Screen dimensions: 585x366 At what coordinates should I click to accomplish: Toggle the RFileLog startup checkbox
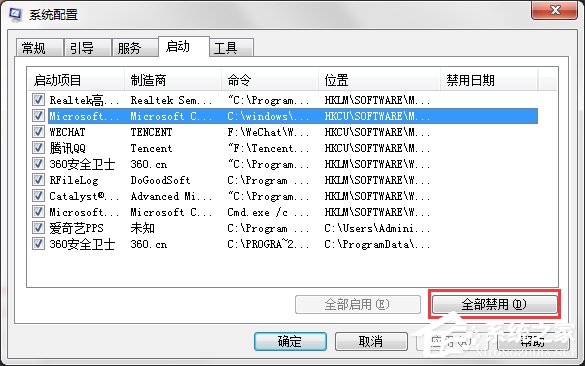click(38, 180)
